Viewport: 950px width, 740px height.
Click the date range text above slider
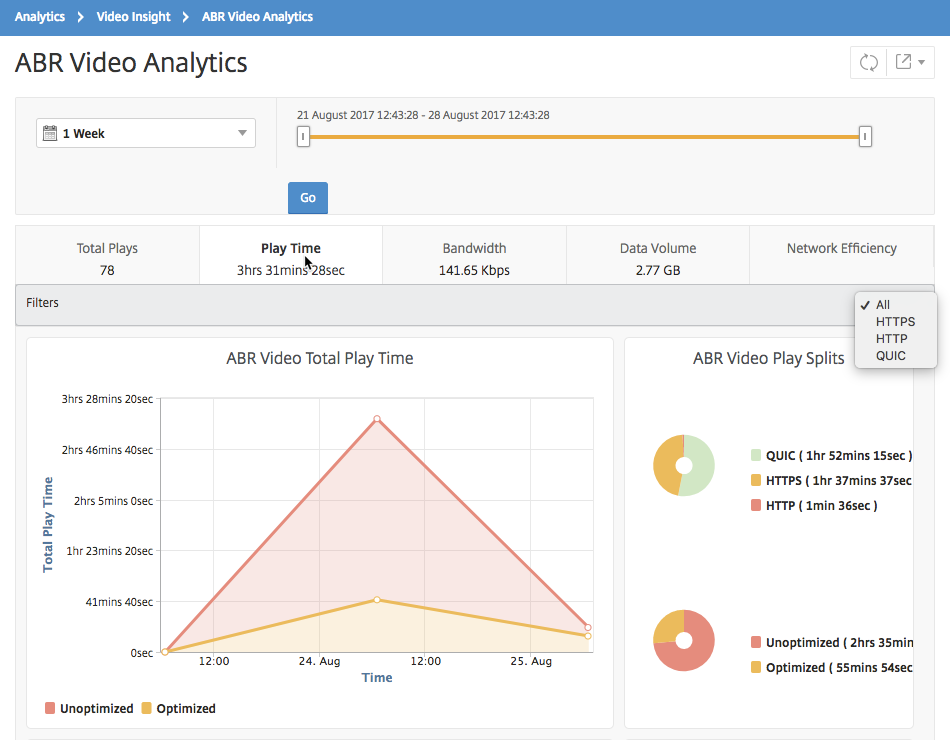click(423, 115)
